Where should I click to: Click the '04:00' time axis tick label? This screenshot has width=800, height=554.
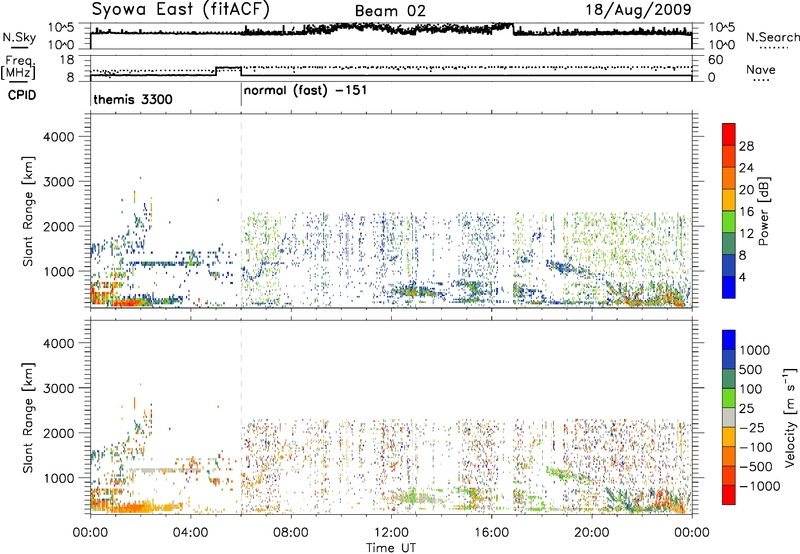pos(190,533)
